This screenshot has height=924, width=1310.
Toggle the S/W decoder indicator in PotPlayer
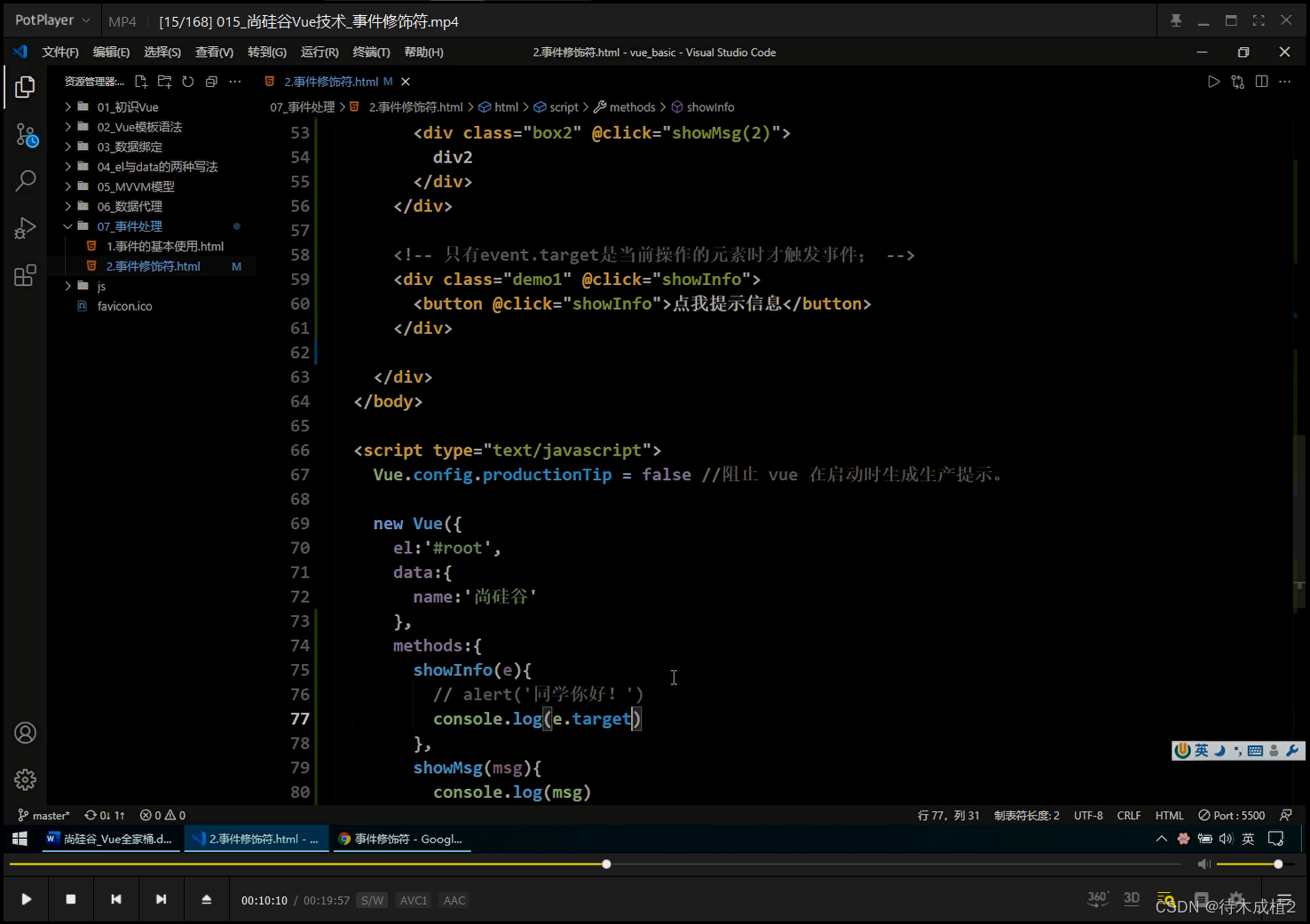pos(372,900)
